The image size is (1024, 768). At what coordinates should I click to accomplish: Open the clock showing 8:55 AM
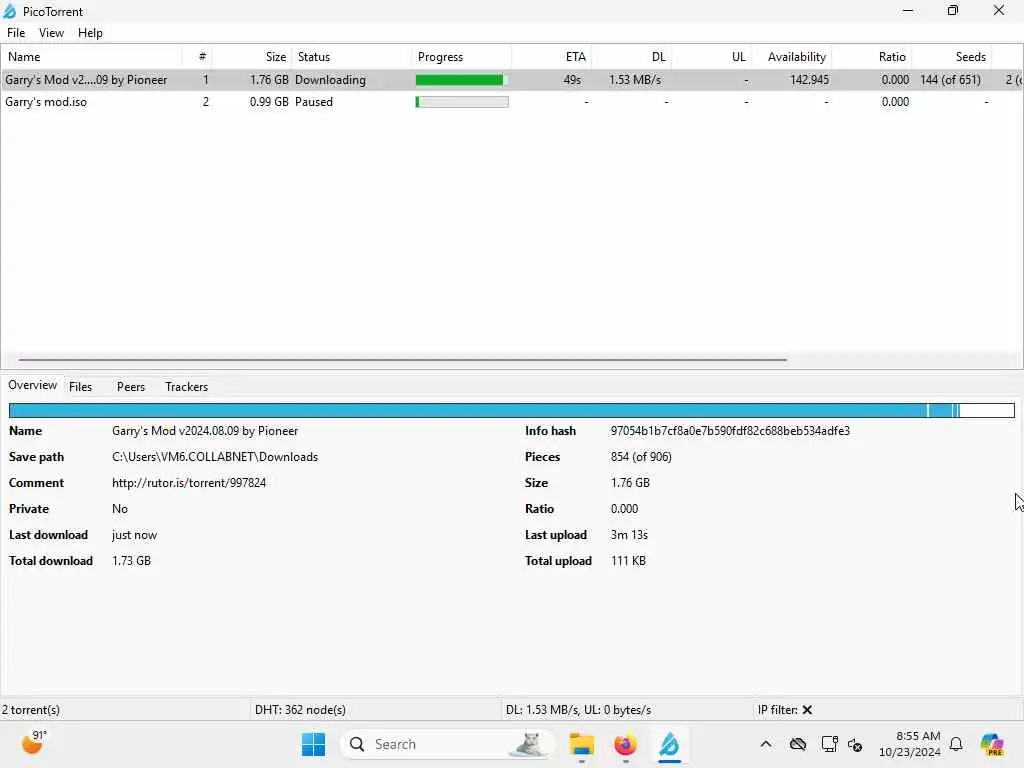[x=910, y=744]
